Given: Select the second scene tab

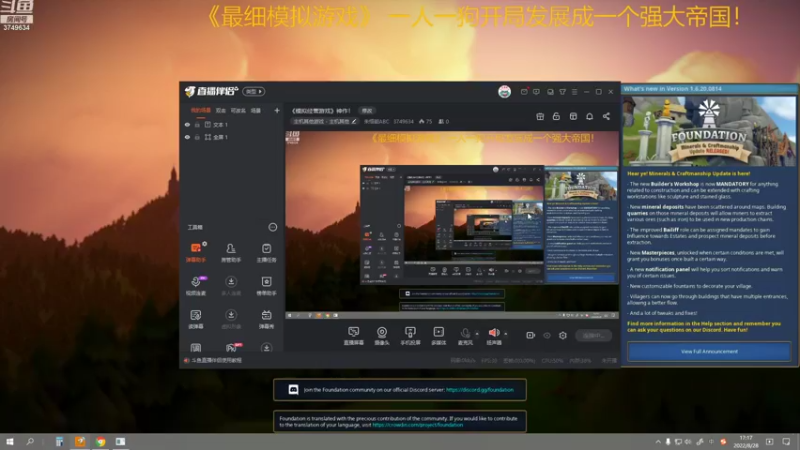Looking at the screenshot, I should pyautogui.click(x=220, y=110).
